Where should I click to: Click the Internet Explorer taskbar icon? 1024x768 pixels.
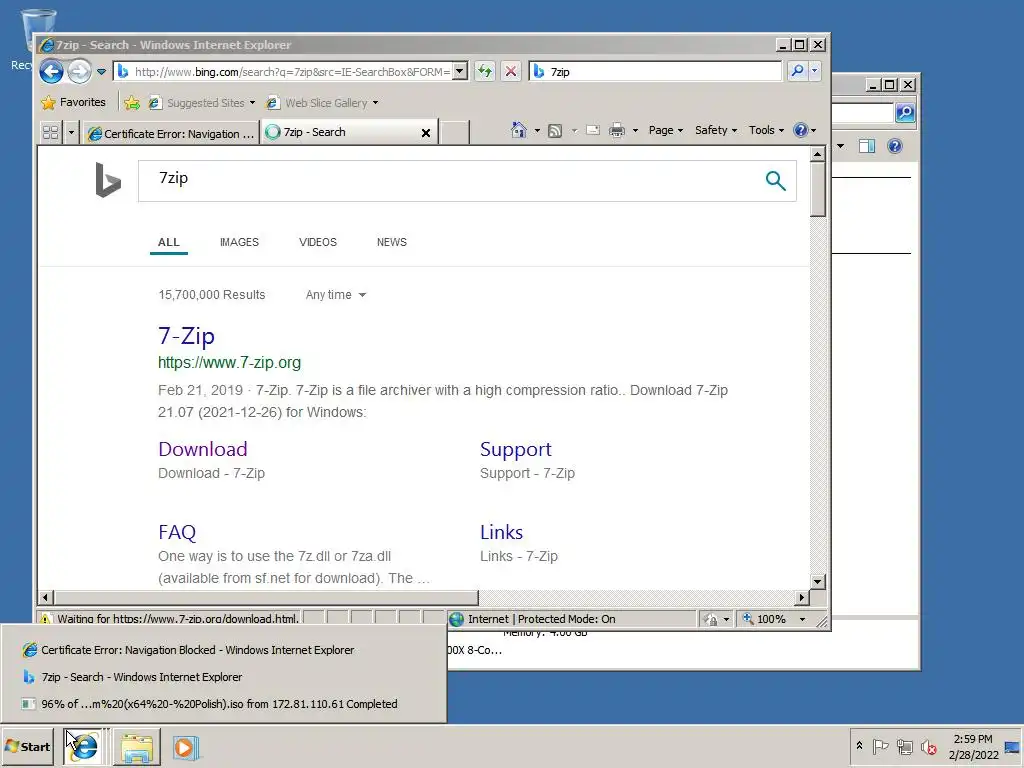(84, 746)
